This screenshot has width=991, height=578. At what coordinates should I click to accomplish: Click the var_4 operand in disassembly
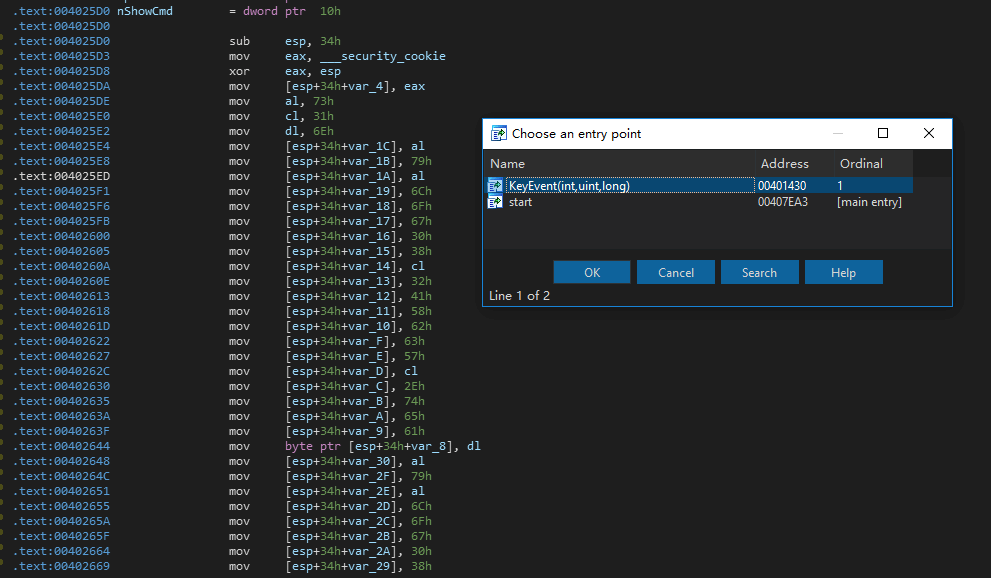372,87
